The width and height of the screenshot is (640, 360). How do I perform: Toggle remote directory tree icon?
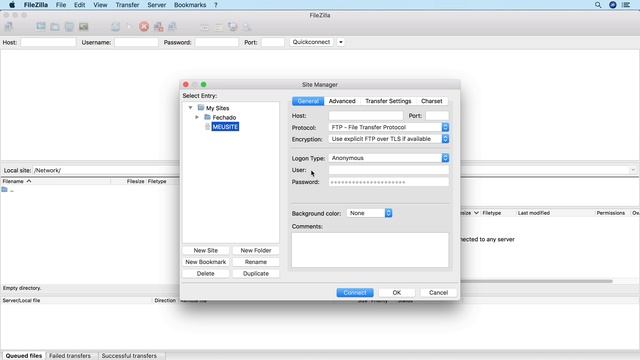[x=69, y=27]
